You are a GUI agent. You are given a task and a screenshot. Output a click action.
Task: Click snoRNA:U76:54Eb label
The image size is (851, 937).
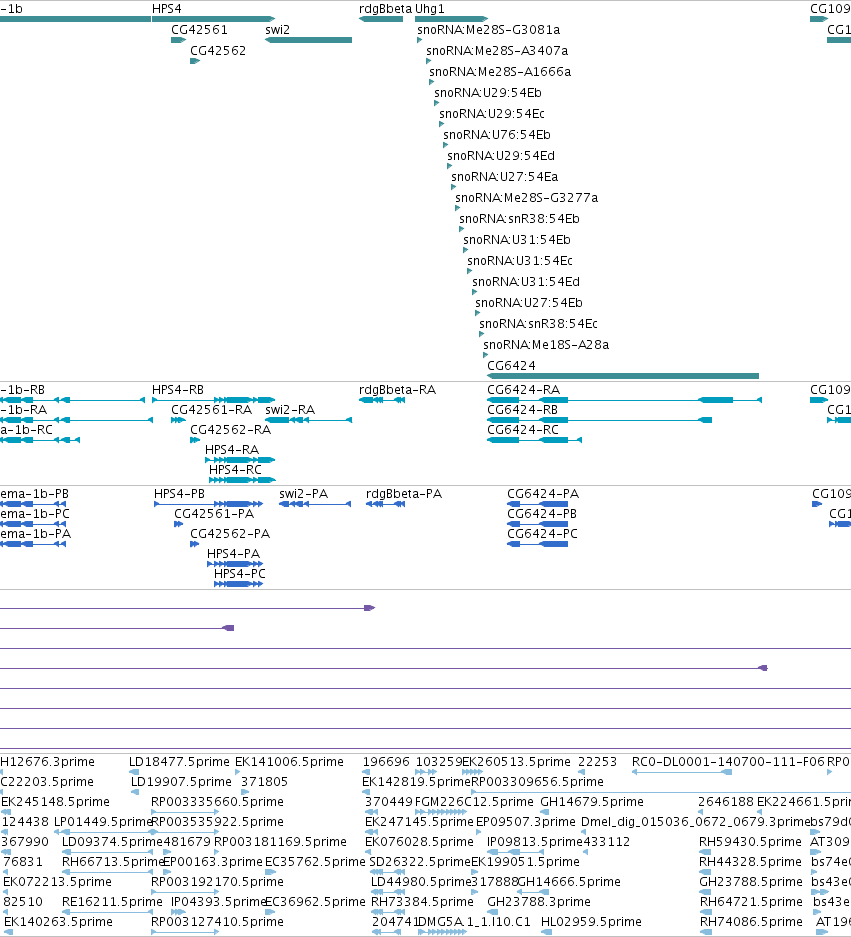click(x=497, y=134)
